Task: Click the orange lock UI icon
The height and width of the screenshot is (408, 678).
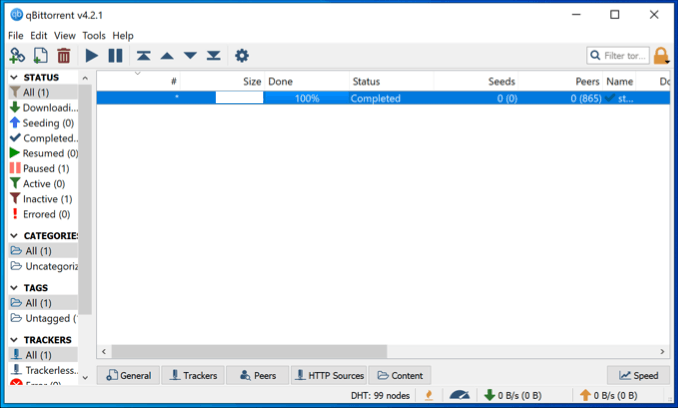Action: (661, 56)
